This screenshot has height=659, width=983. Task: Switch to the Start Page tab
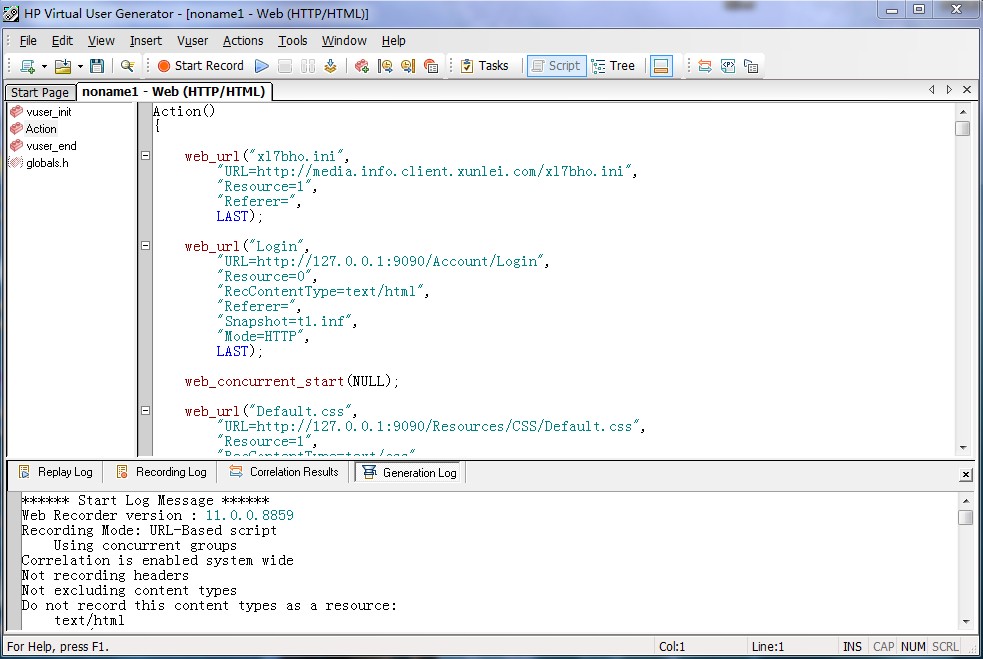pos(40,92)
